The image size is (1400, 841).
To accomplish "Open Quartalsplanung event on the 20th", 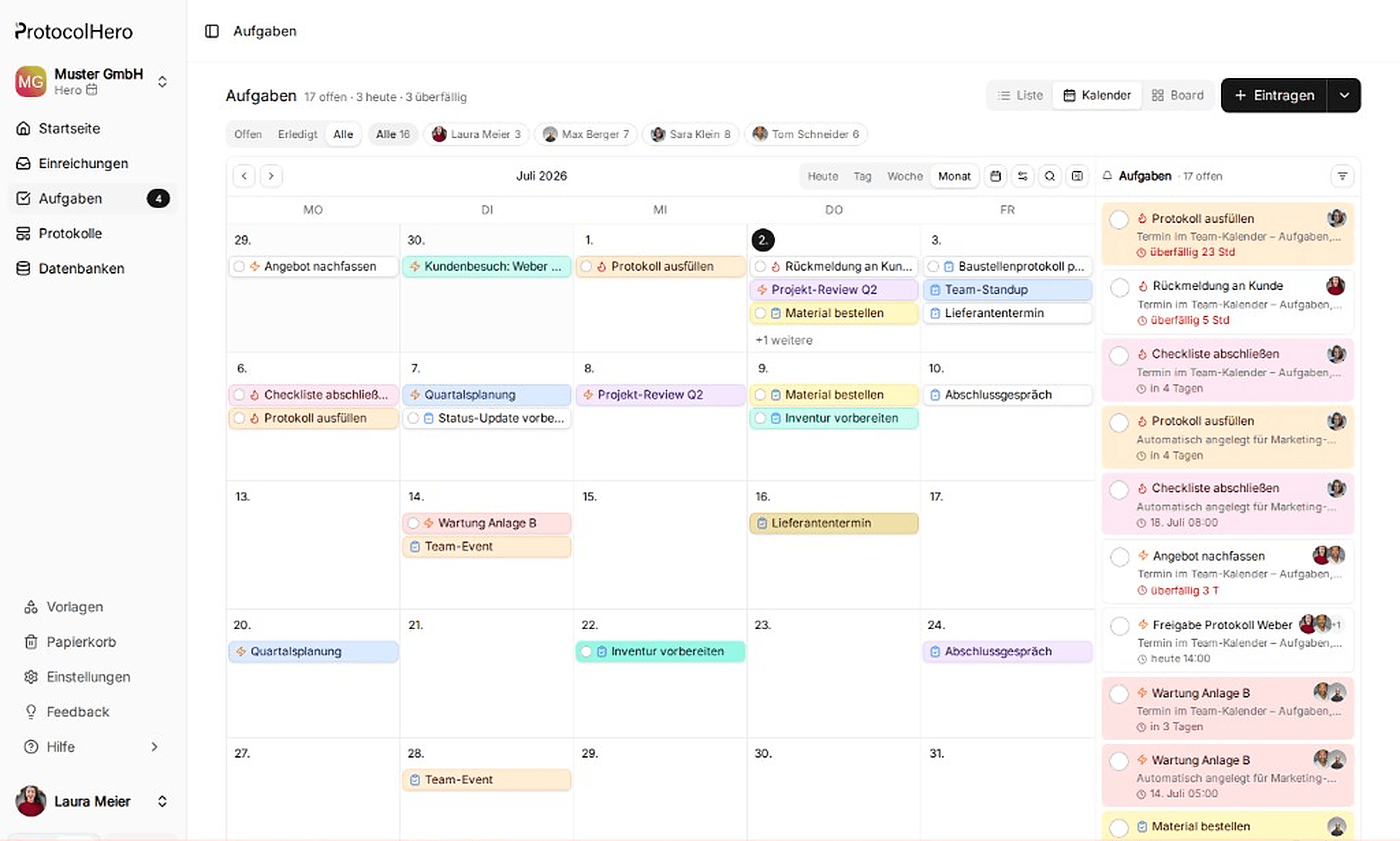I will 313,652.
